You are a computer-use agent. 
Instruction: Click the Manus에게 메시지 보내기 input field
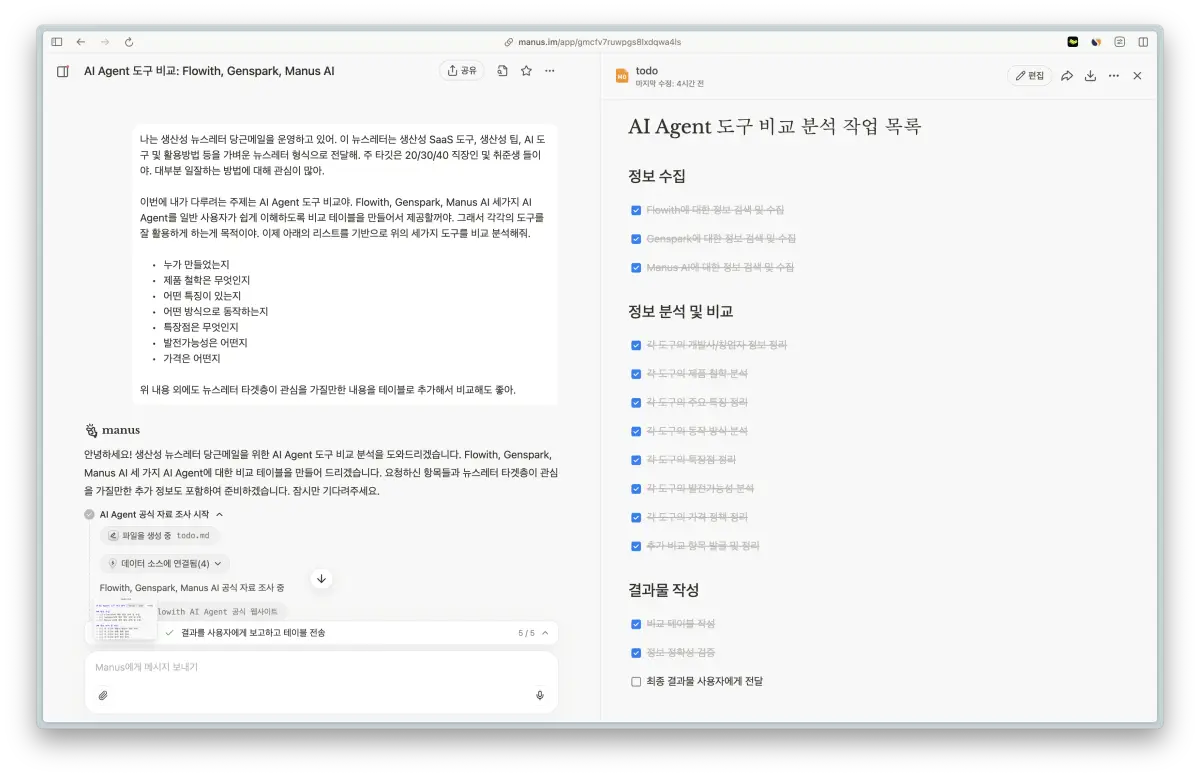pyautogui.click(x=321, y=667)
